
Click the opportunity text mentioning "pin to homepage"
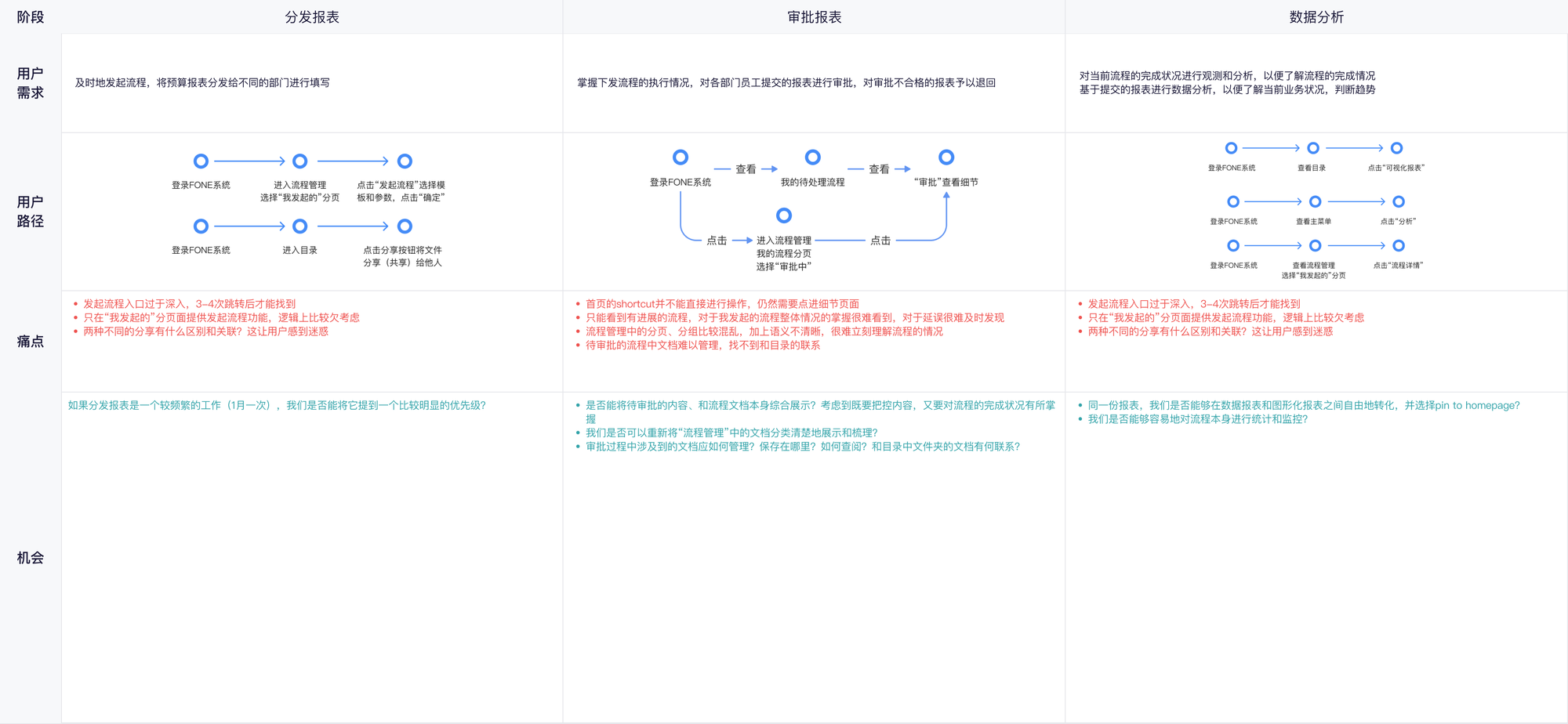coord(1303,406)
